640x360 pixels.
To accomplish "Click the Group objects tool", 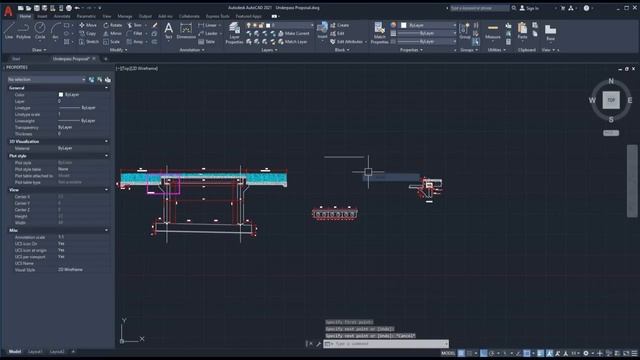I will [x=464, y=31].
